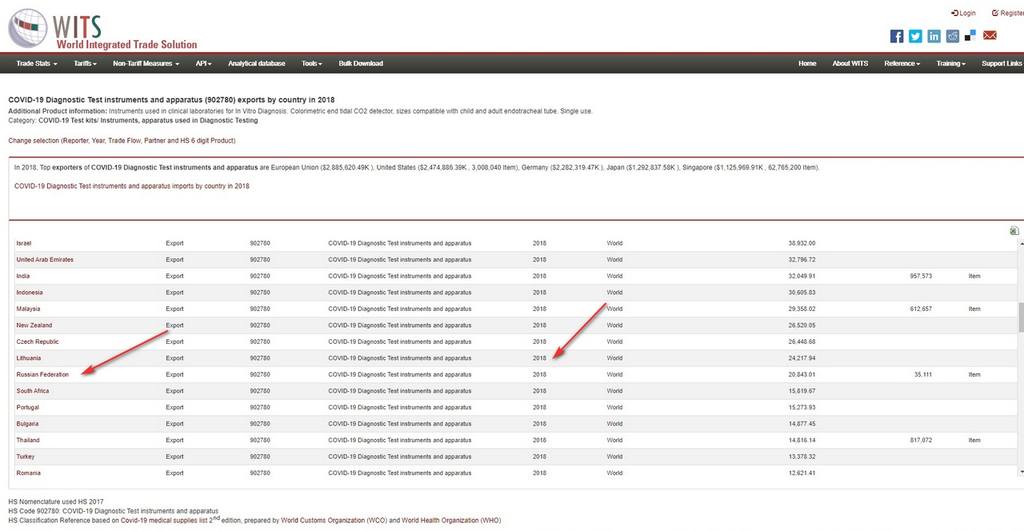Select India quantity 957,573
Image resolution: width=1024 pixels, height=531 pixels.
[921, 276]
